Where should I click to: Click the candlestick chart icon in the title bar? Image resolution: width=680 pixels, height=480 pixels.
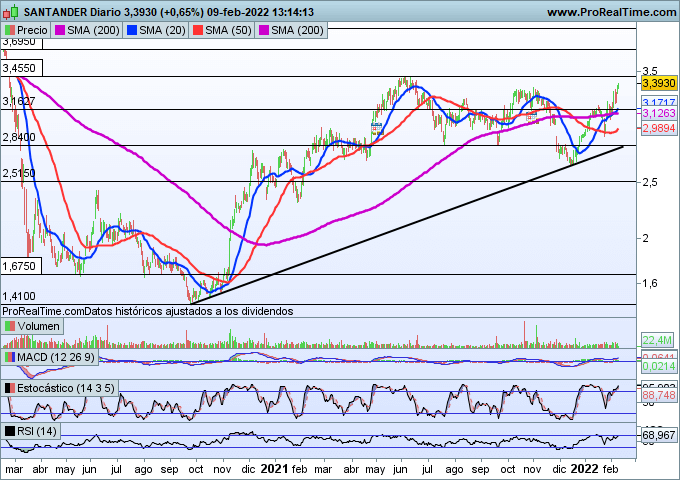pyautogui.click(x=10, y=12)
